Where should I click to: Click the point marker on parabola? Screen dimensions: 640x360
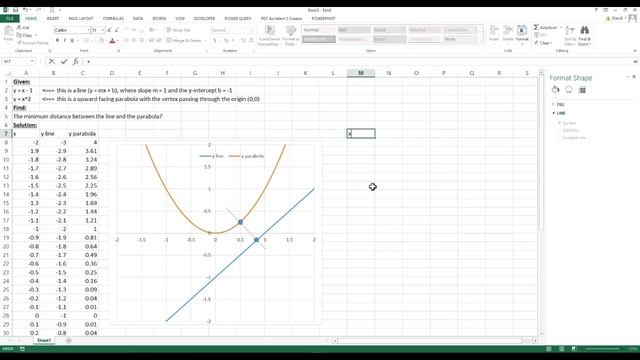240,222
